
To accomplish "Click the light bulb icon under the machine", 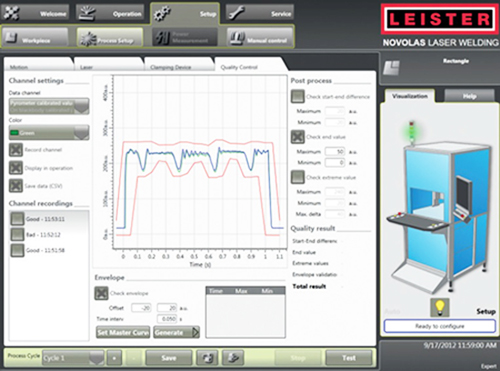I will 440,307.
